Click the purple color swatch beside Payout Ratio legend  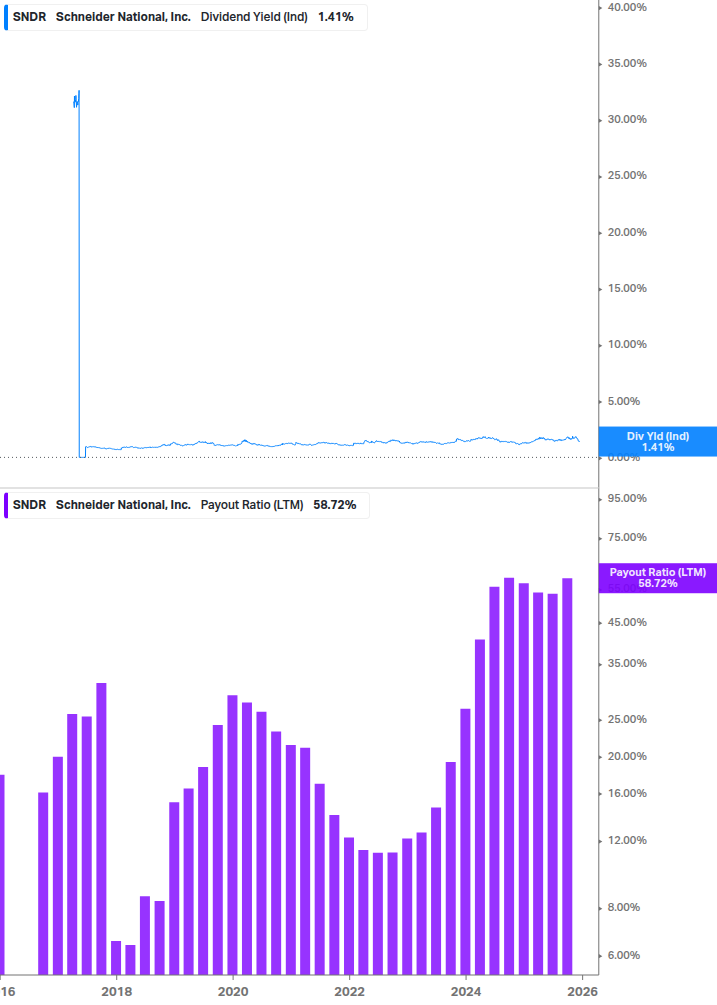5,505
